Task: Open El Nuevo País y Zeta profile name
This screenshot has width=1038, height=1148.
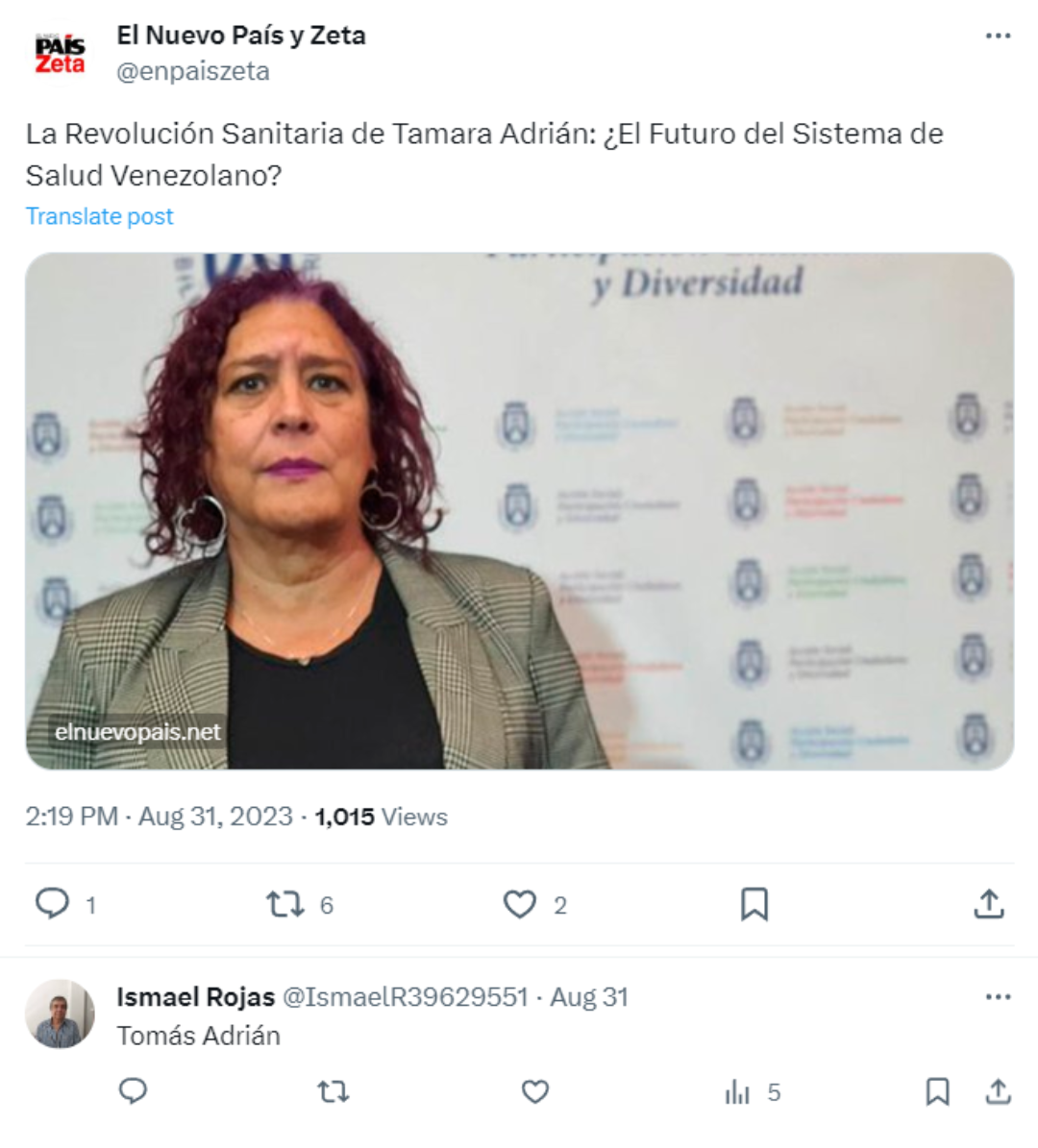Action: pyautogui.click(x=241, y=36)
